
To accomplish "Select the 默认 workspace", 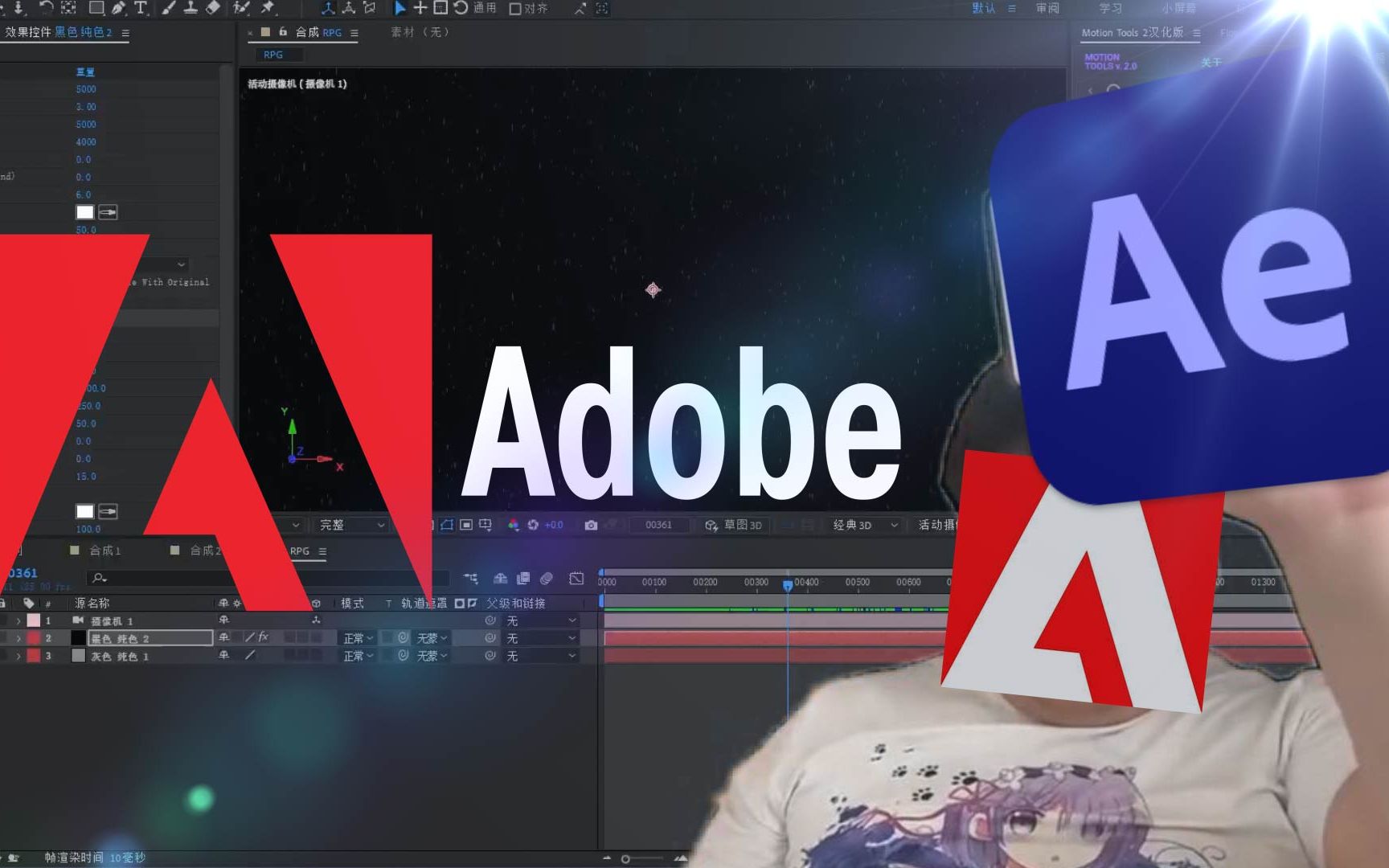I will [x=984, y=8].
